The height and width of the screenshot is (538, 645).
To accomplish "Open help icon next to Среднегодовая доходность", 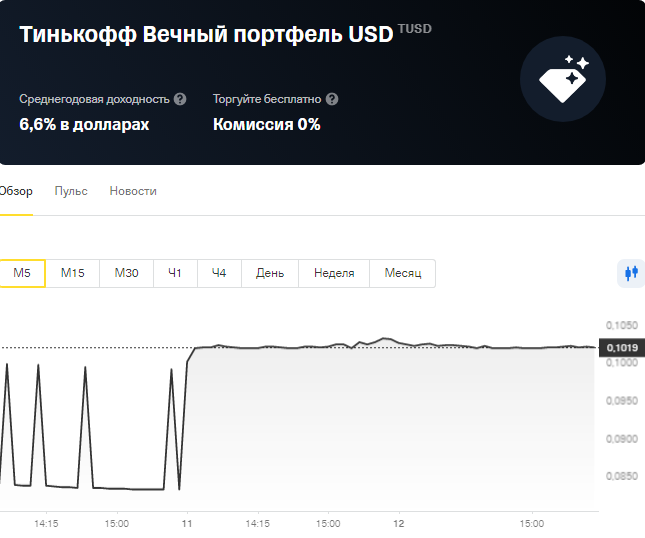I will (180, 99).
